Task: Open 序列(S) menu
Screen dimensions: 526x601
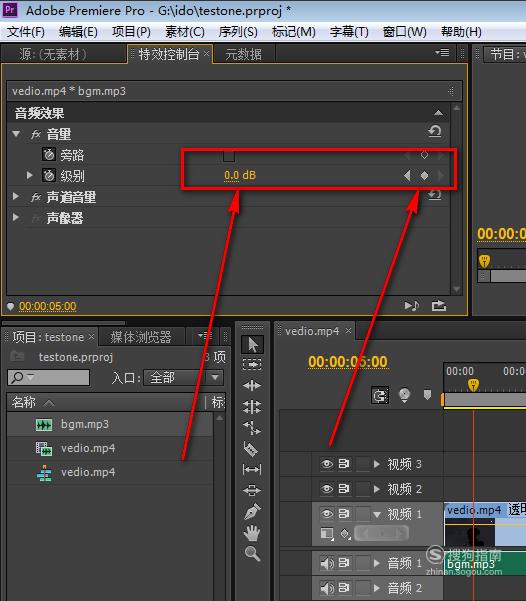Action: click(238, 31)
